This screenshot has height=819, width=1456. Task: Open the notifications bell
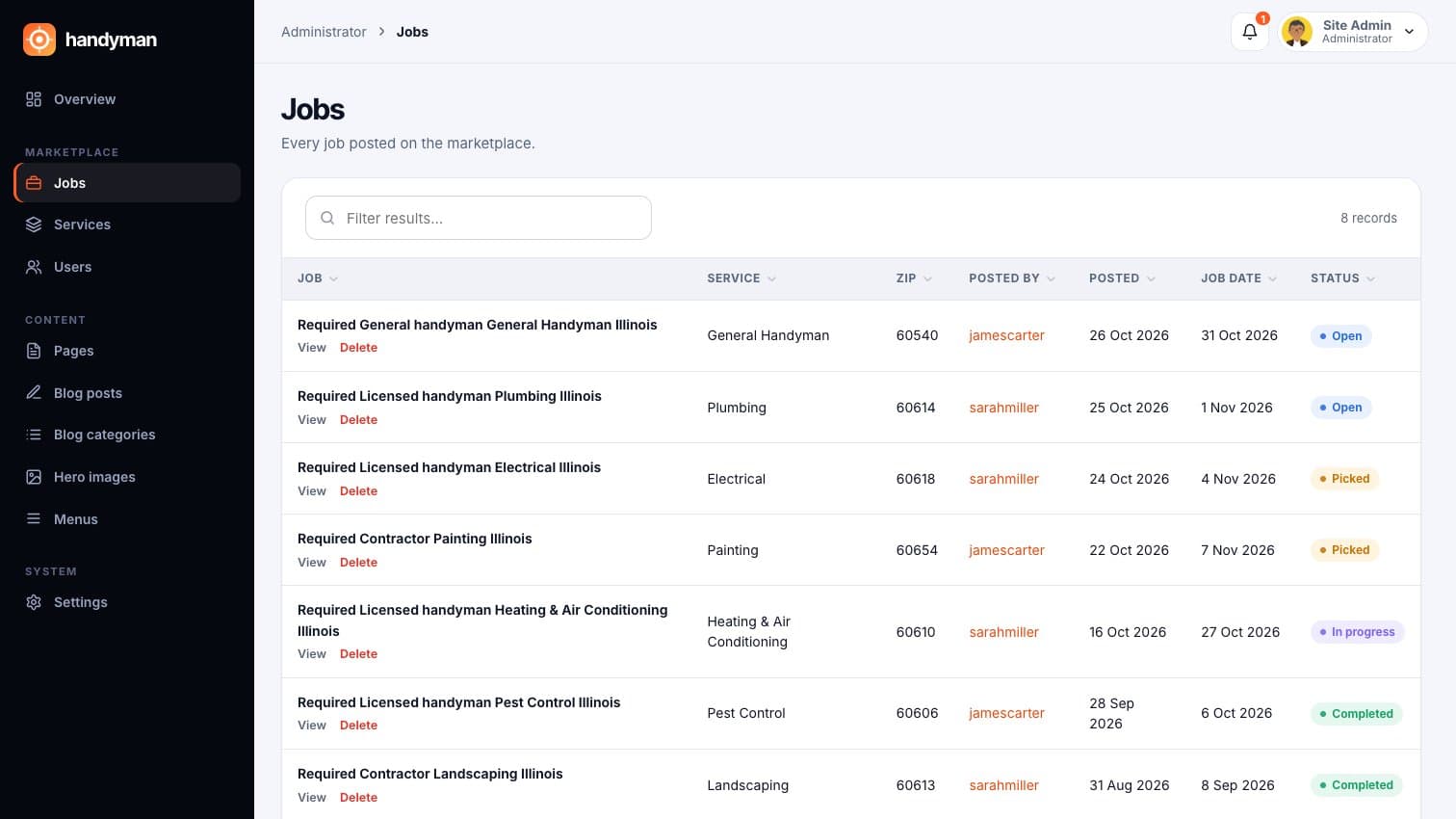(1250, 32)
